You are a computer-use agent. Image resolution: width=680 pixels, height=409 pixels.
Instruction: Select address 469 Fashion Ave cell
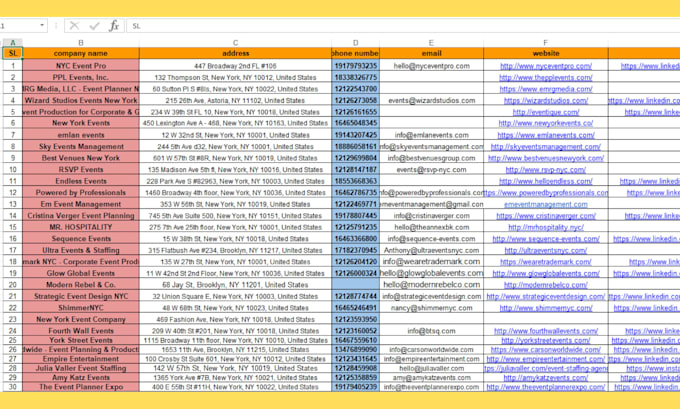[235, 319]
